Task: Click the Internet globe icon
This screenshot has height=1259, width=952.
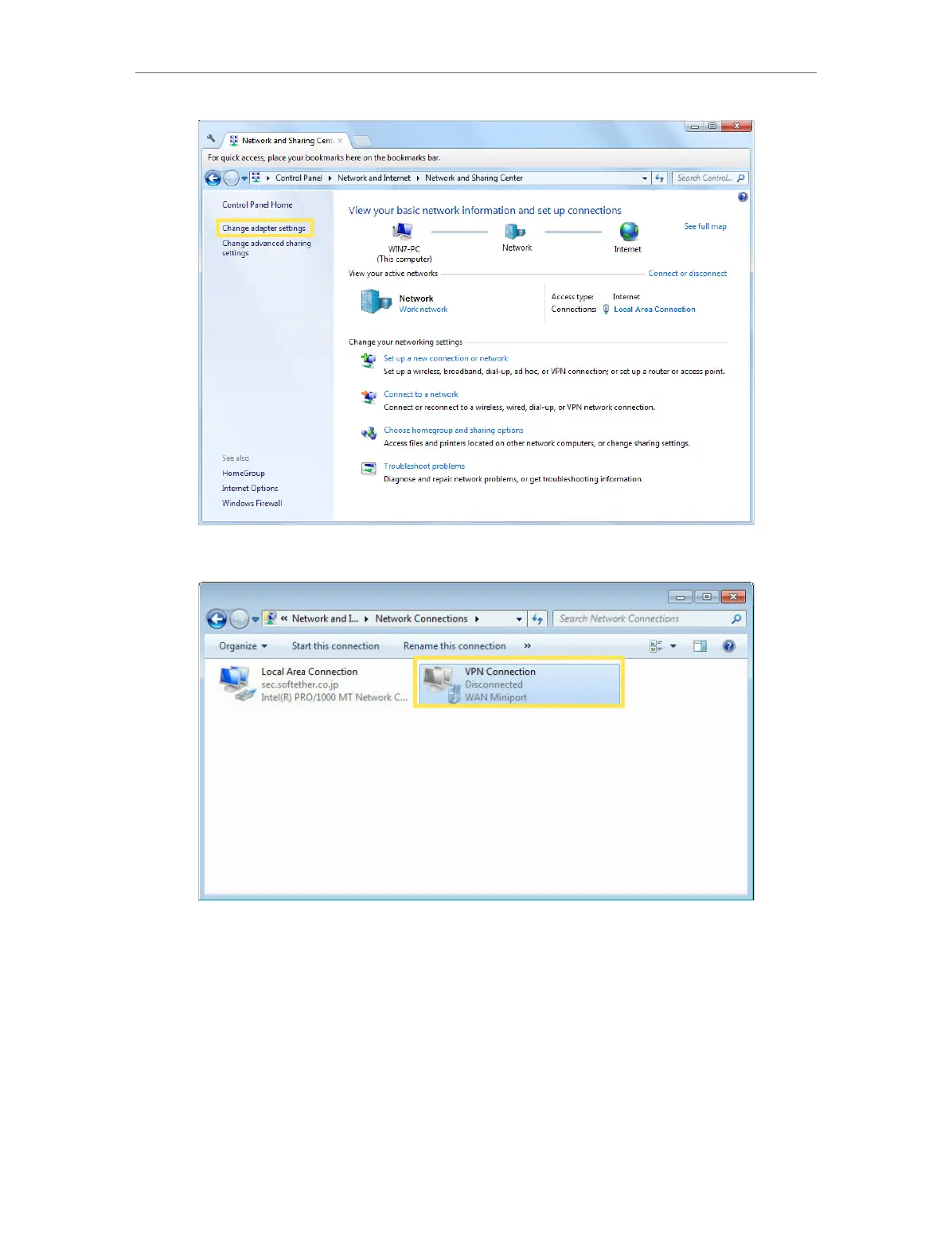Action: pyautogui.click(x=629, y=232)
